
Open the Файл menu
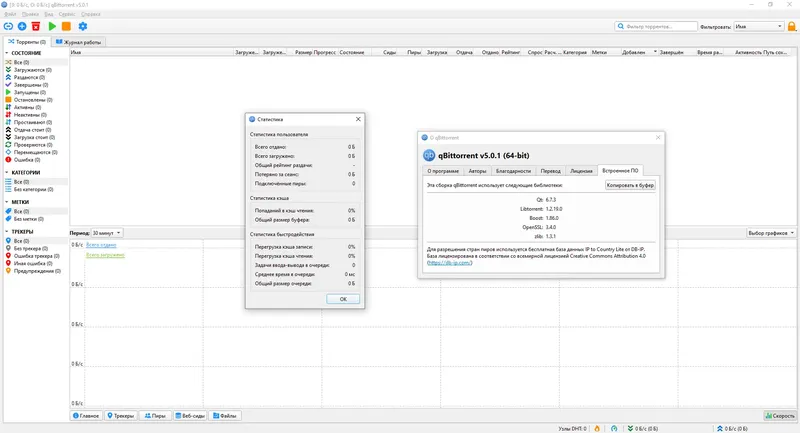click(x=10, y=14)
